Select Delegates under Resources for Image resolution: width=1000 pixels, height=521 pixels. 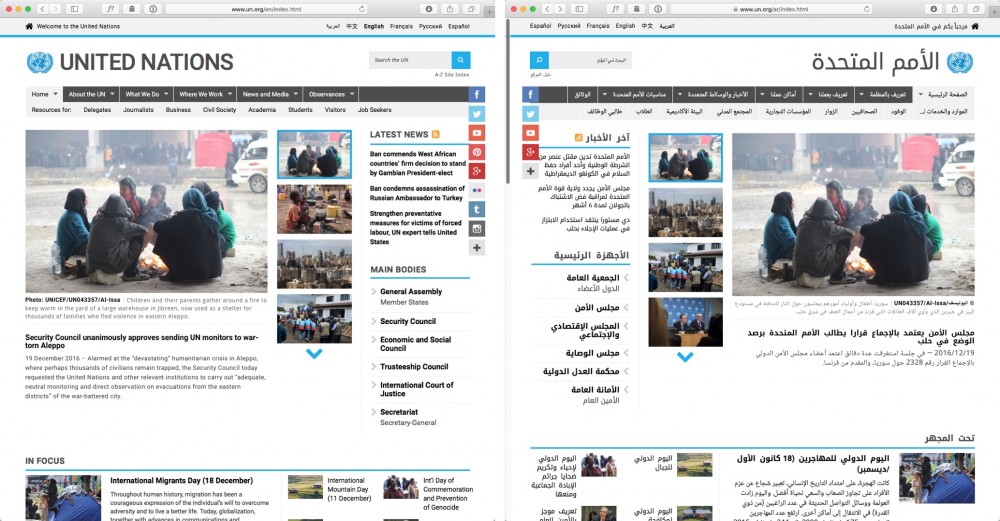(x=97, y=110)
